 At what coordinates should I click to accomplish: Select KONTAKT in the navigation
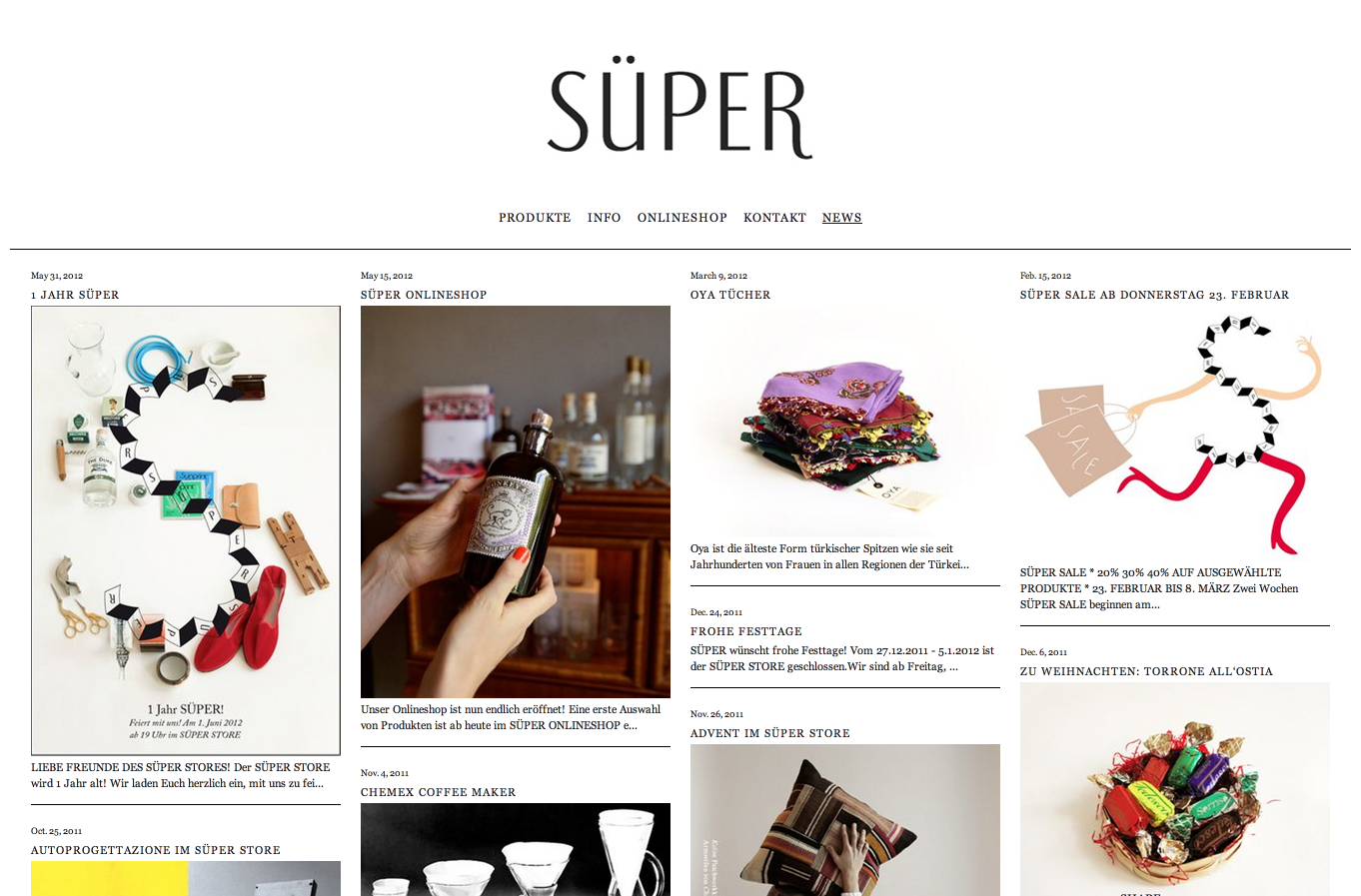coord(774,218)
